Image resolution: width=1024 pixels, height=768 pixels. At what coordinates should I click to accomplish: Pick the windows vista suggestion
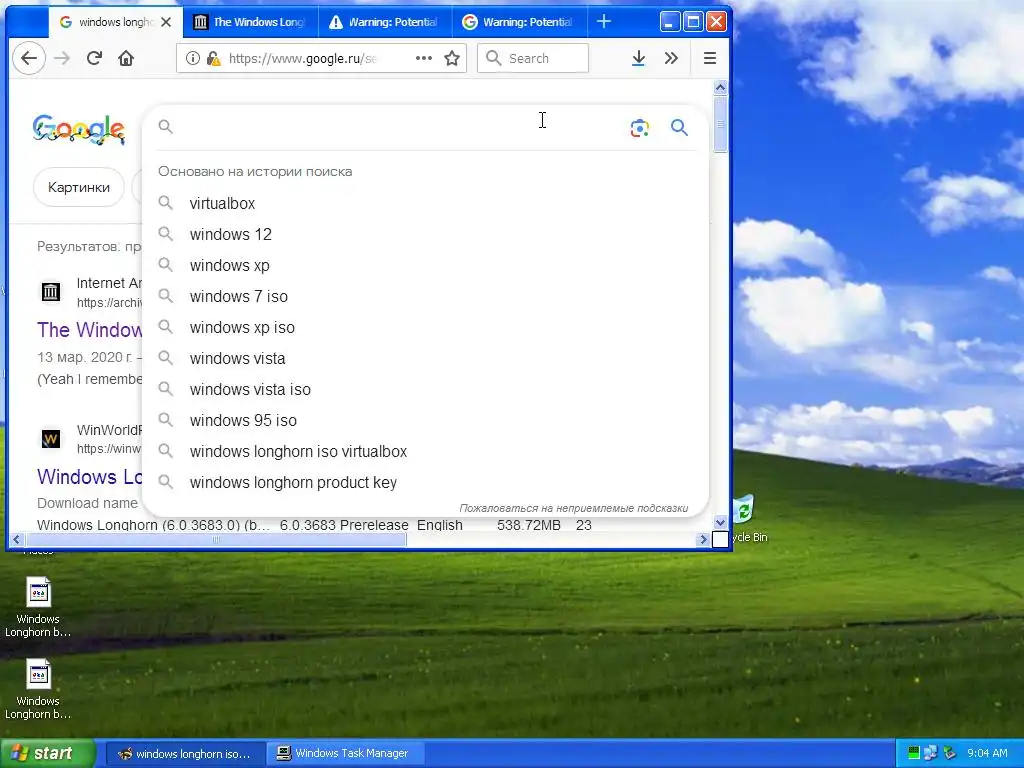[425, 359]
